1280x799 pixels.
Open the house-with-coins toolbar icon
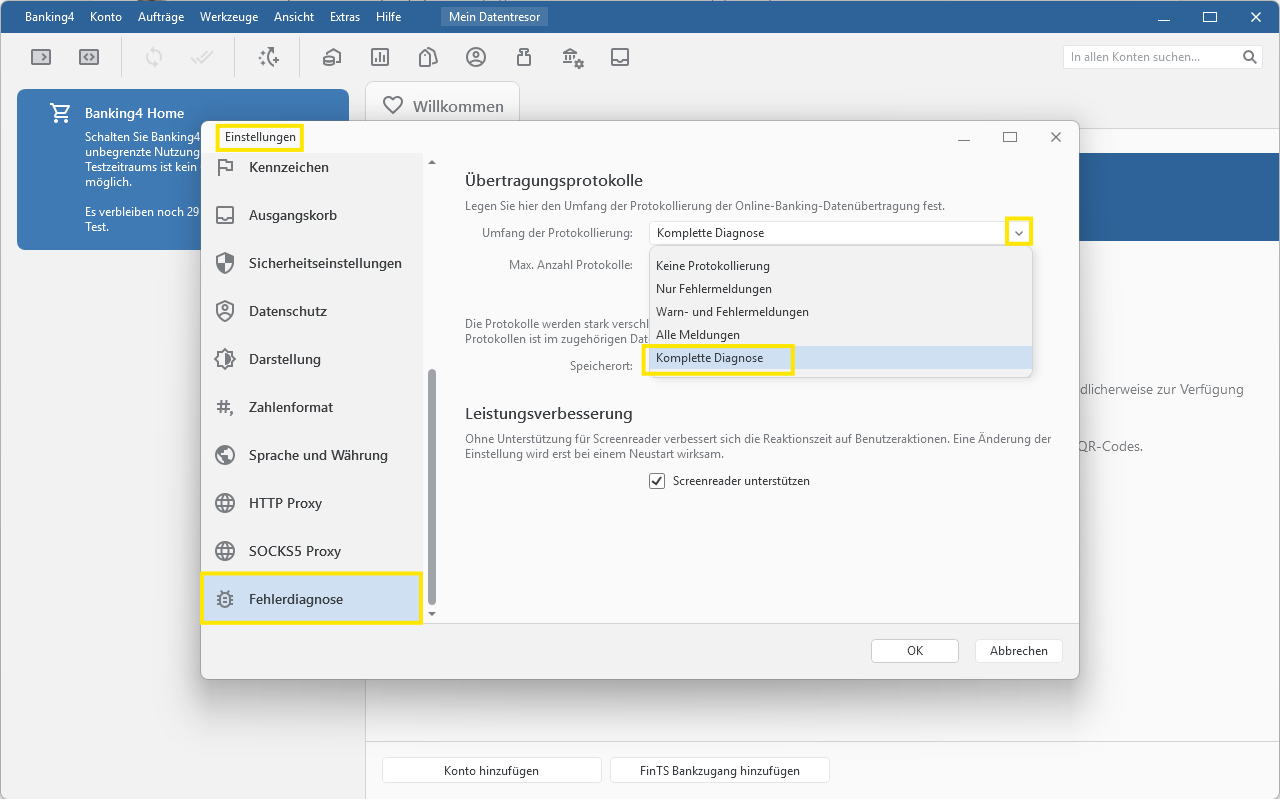pyautogui.click(x=332, y=57)
